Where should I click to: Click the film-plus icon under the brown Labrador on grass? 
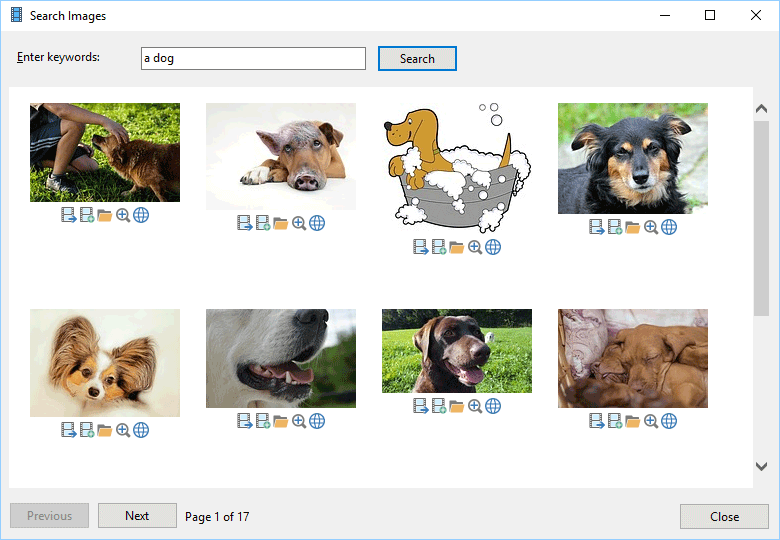point(439,406)
